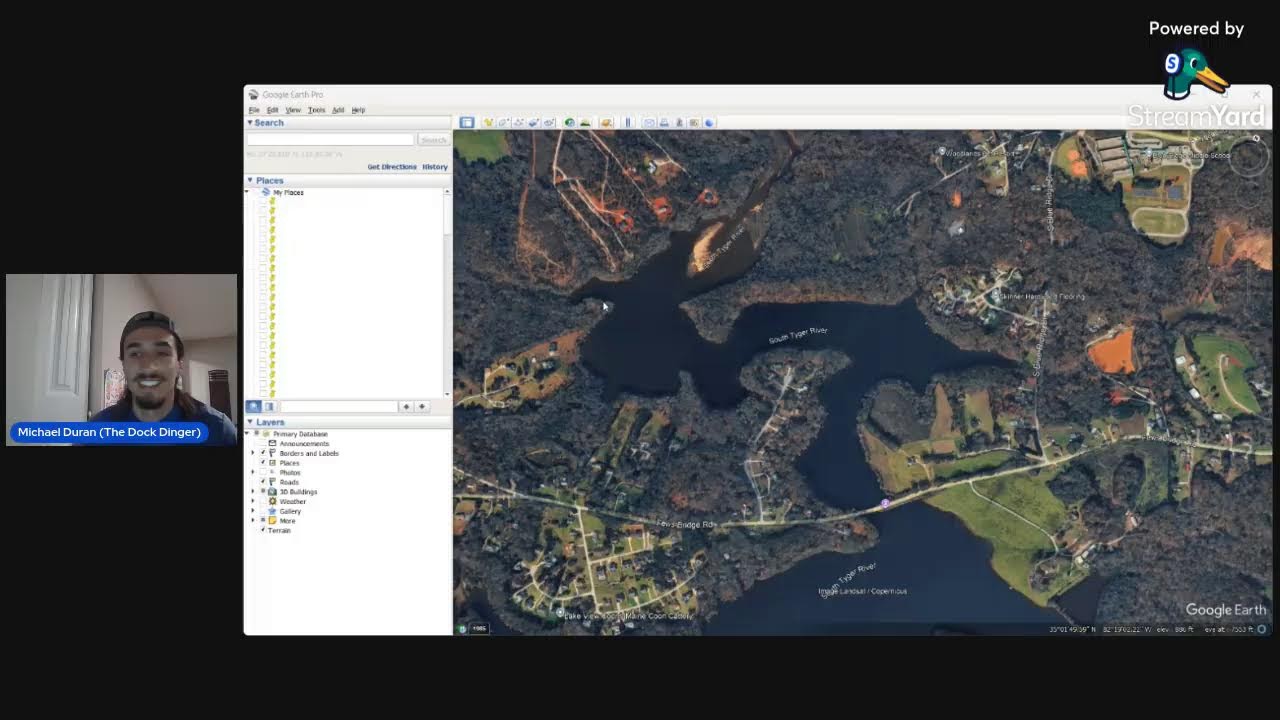Click the Save Image toolbar icon

[679, 122]
